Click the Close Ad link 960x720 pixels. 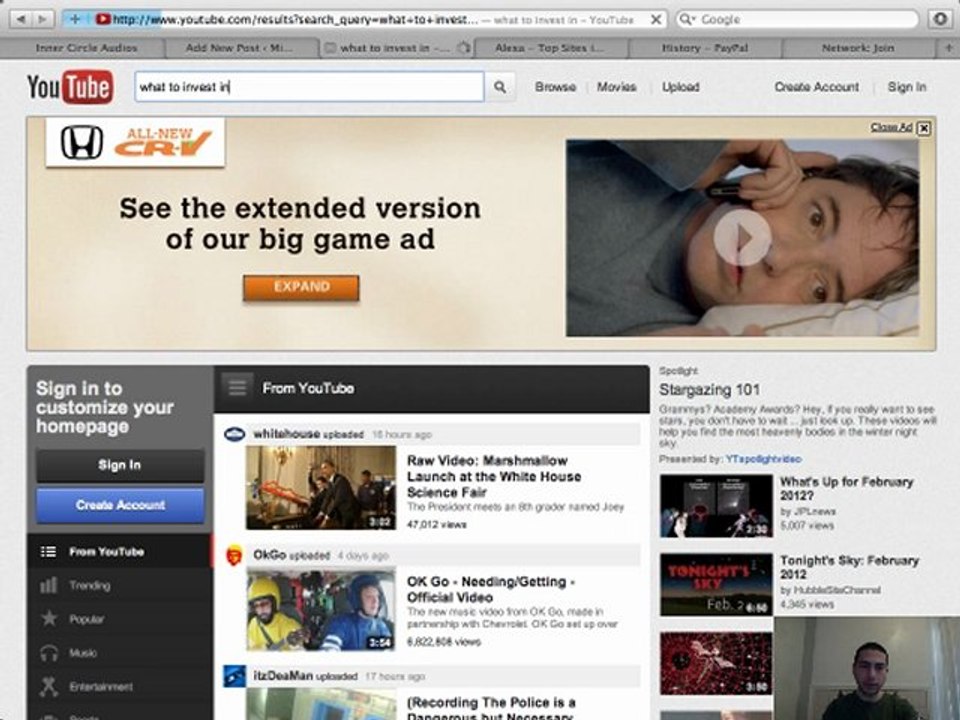click(891, 127)
